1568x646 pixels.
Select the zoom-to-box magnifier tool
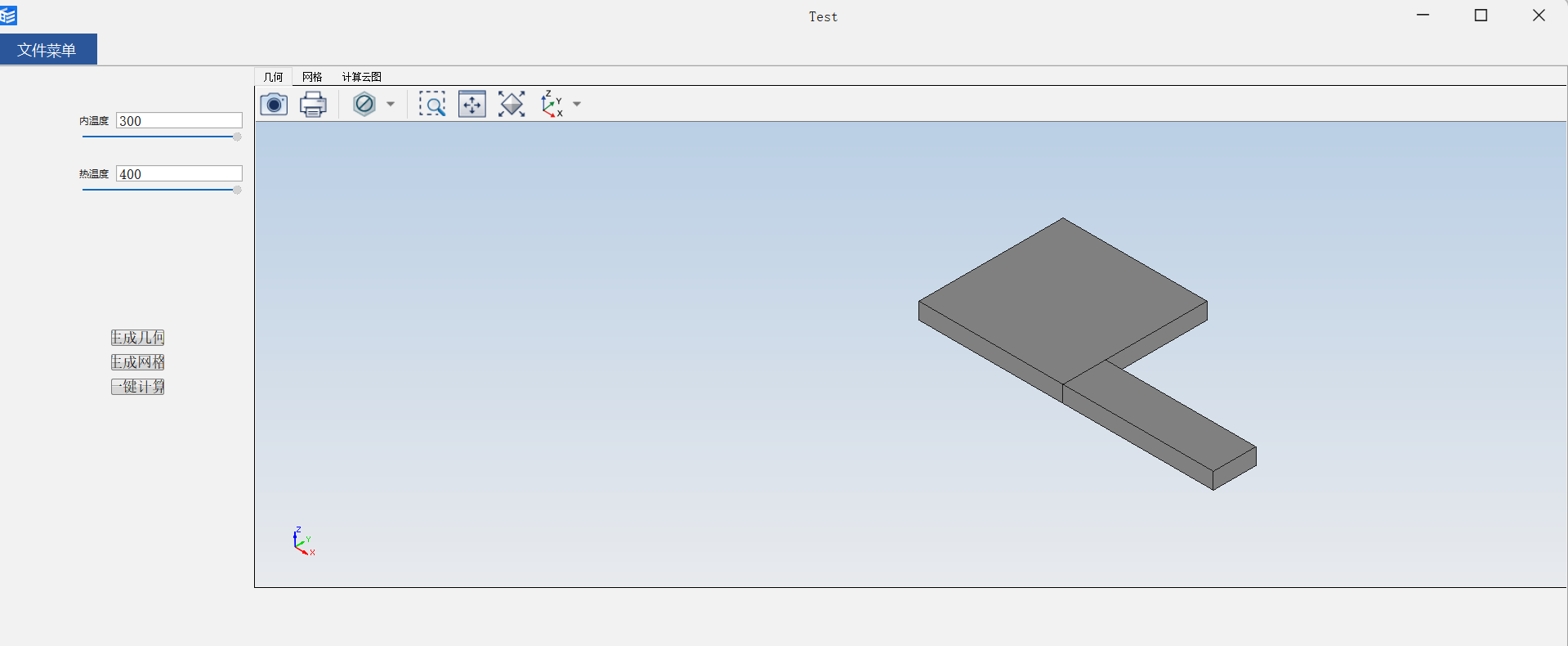[x=432, y=104]
